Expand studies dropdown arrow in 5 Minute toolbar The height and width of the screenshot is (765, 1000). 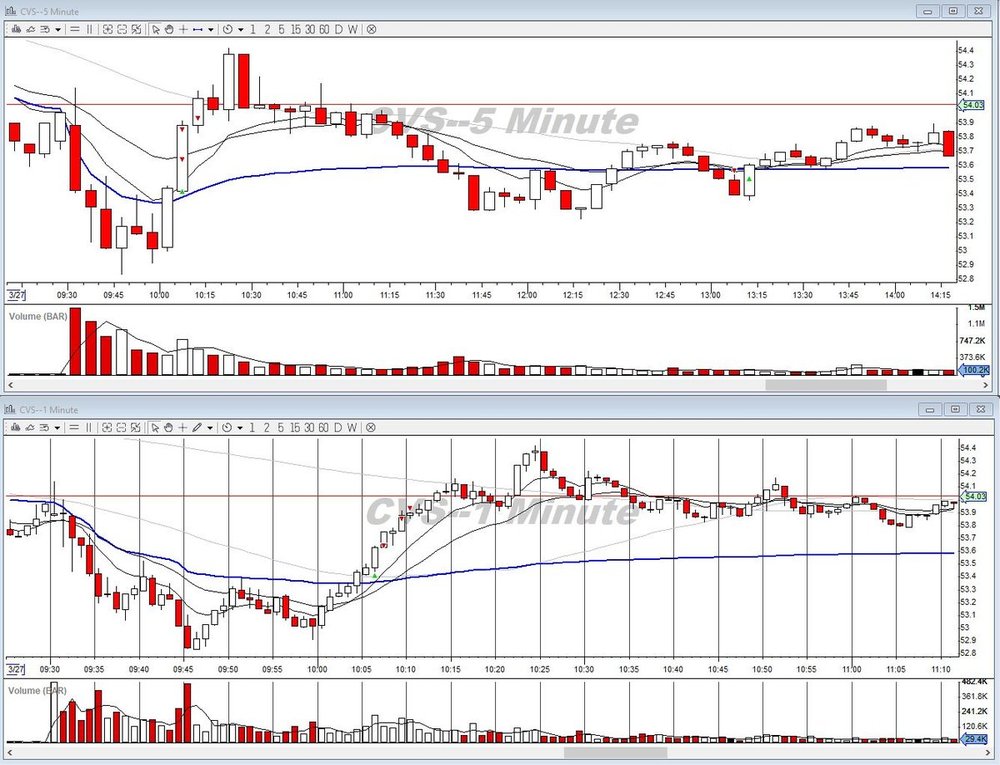(x=58, y=29)
